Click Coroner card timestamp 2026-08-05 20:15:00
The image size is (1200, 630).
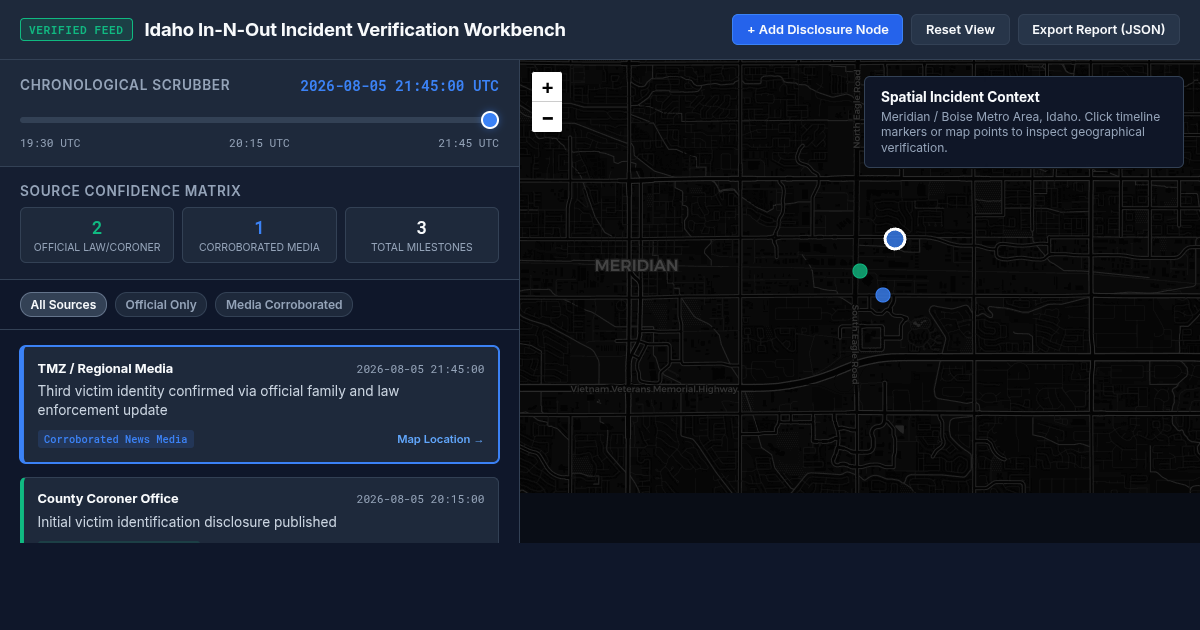(x=420, y=499)
